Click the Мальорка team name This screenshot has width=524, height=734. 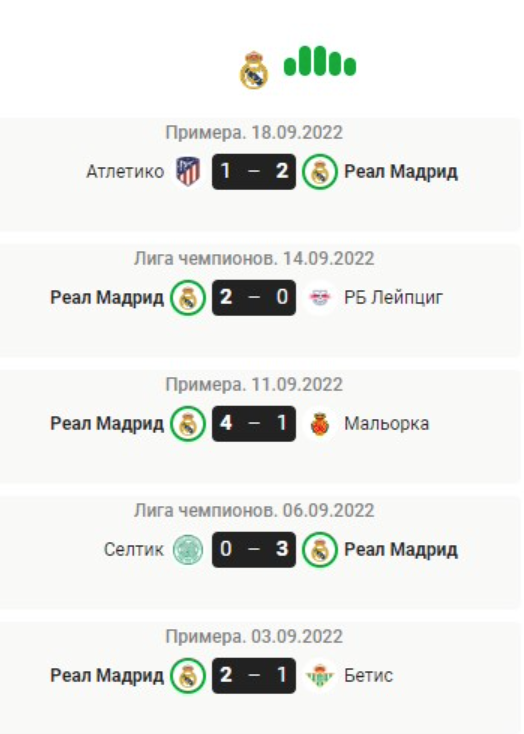click(386, 424)
